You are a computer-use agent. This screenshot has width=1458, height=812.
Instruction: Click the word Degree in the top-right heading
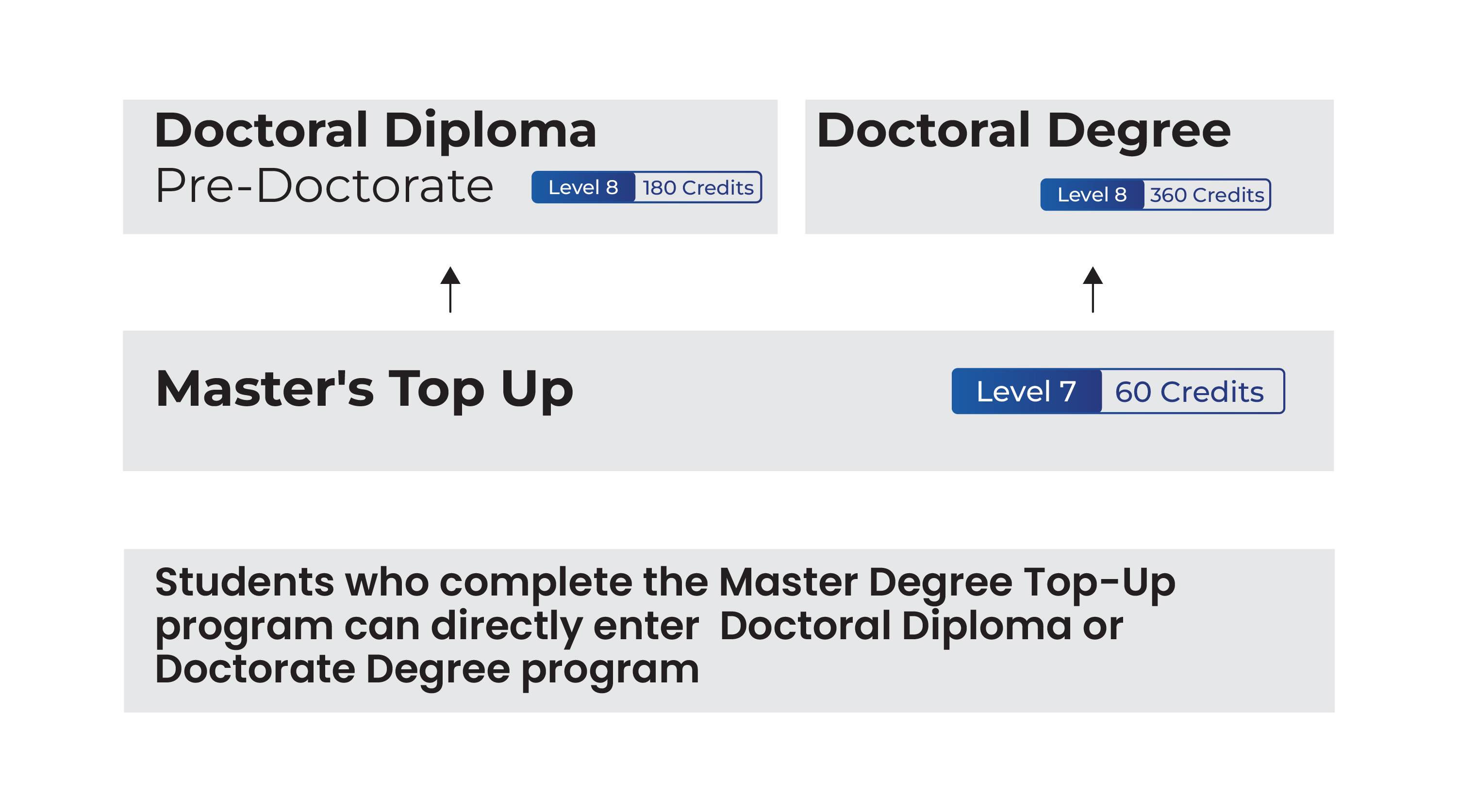(x=1139, y=131)
